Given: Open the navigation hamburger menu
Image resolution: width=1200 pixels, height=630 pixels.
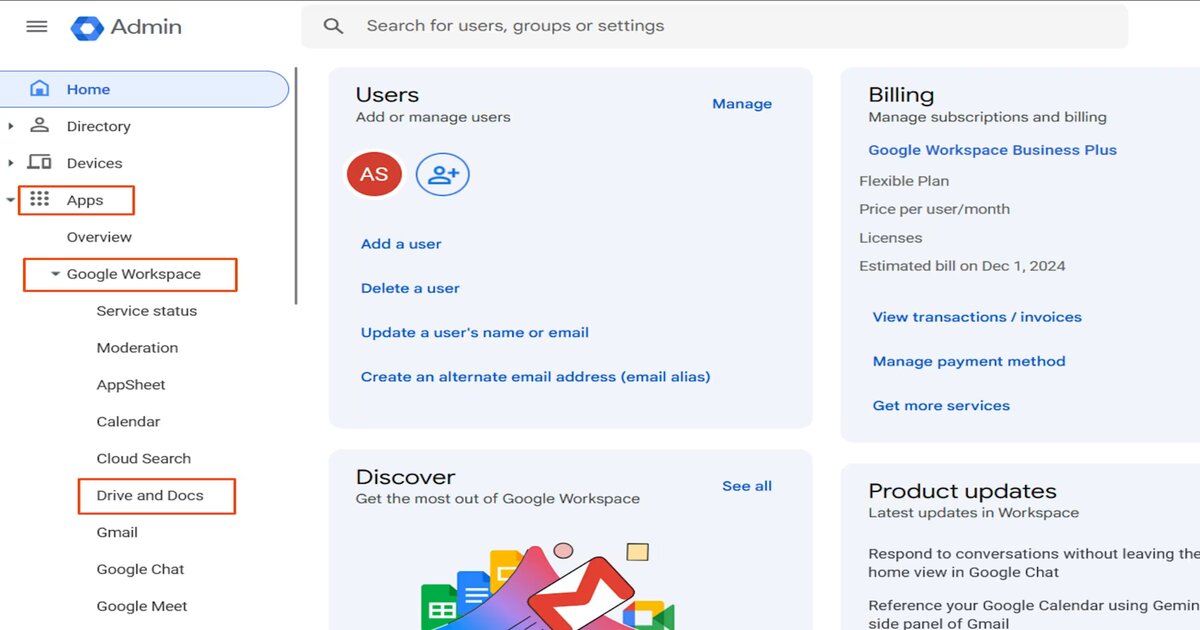Looking at the screenshot, I should tap(36, 26).
